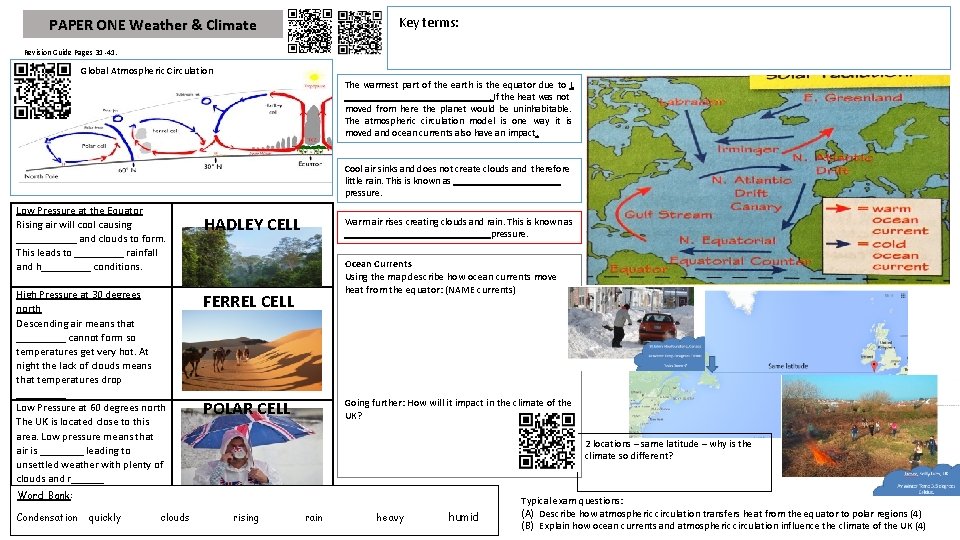The image size is (960, 540).
Task: Click the Going further question text
Action: 457,409
